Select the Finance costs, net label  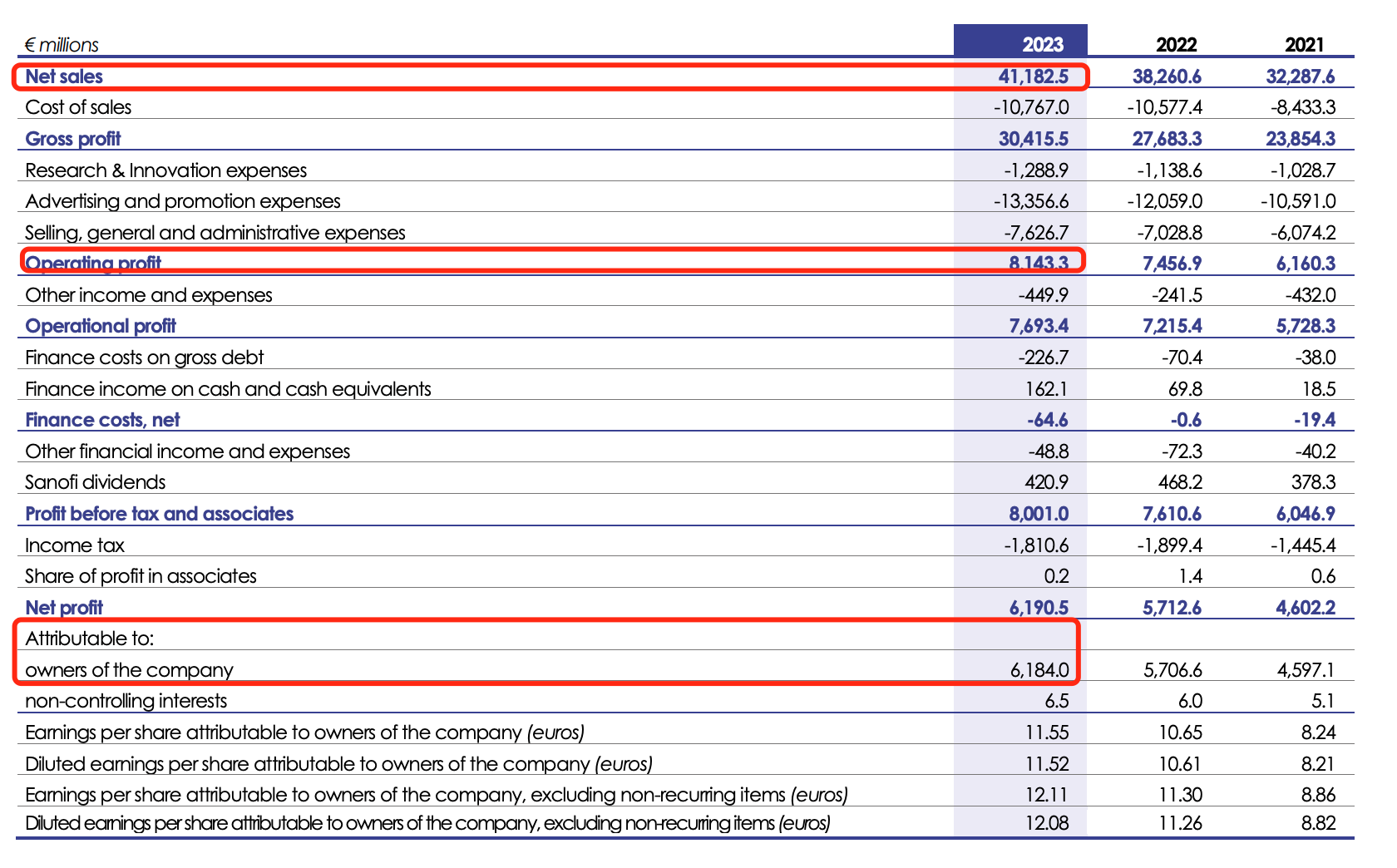pyautogui.click(x=102, y=420)
